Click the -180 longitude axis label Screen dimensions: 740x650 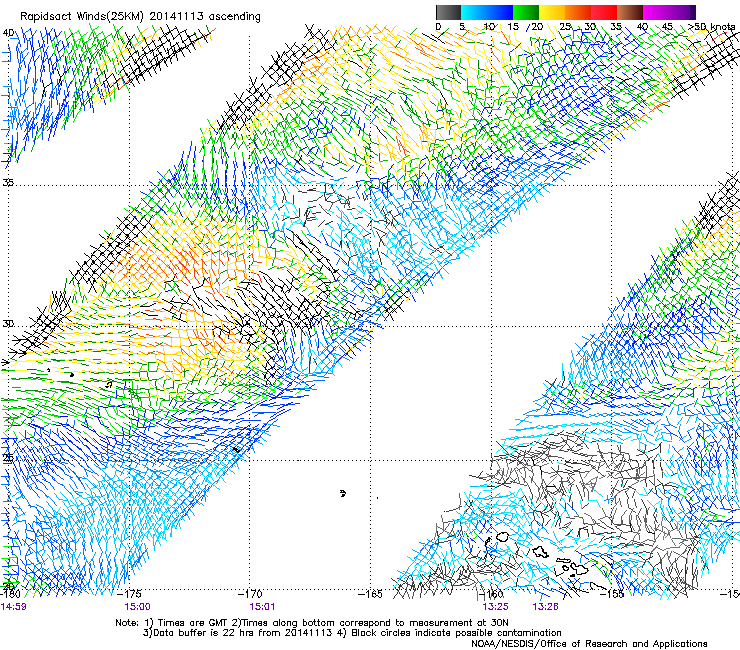tap(10, 593)
